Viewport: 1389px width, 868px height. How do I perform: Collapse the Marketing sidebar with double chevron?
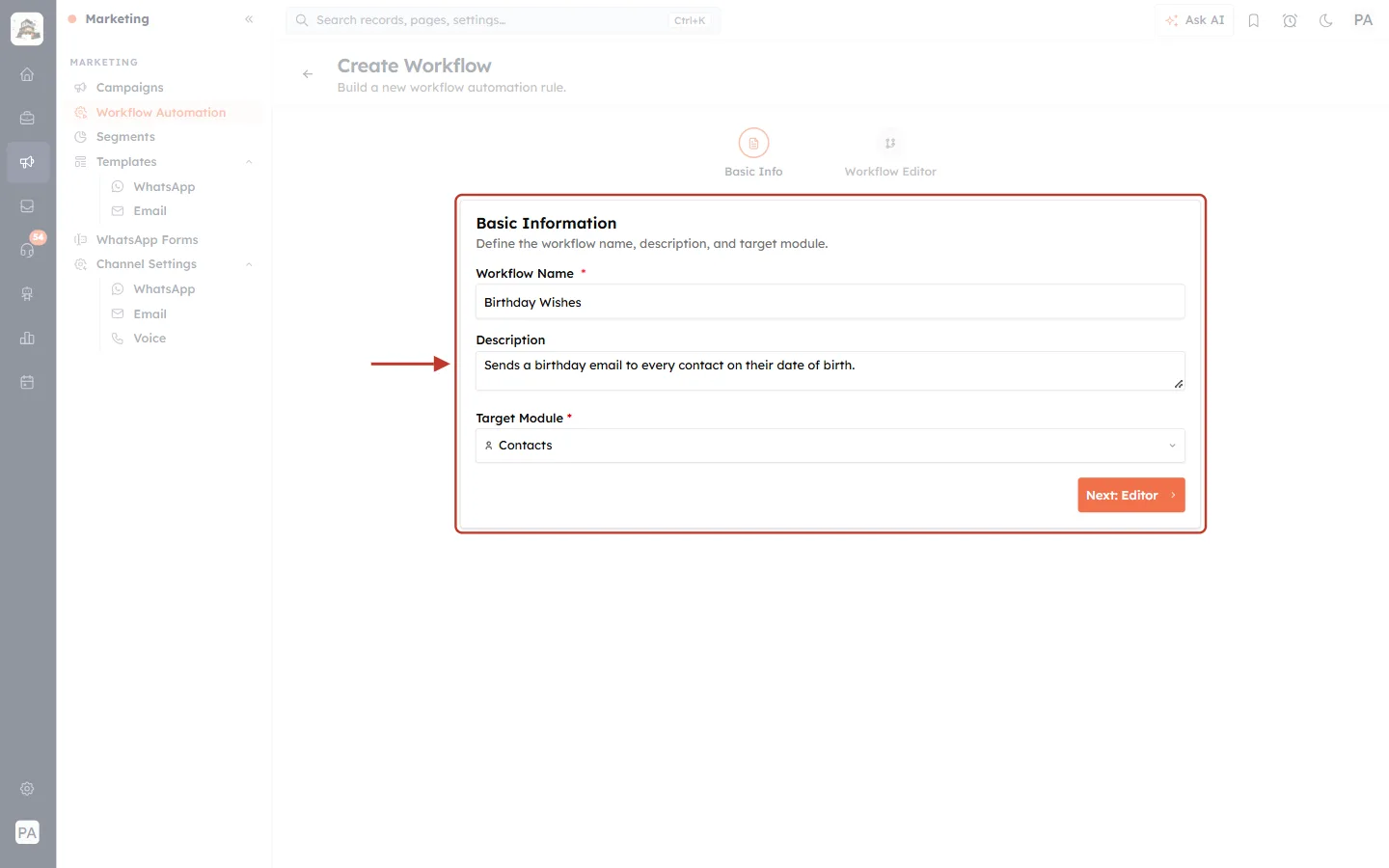[249, 19]
